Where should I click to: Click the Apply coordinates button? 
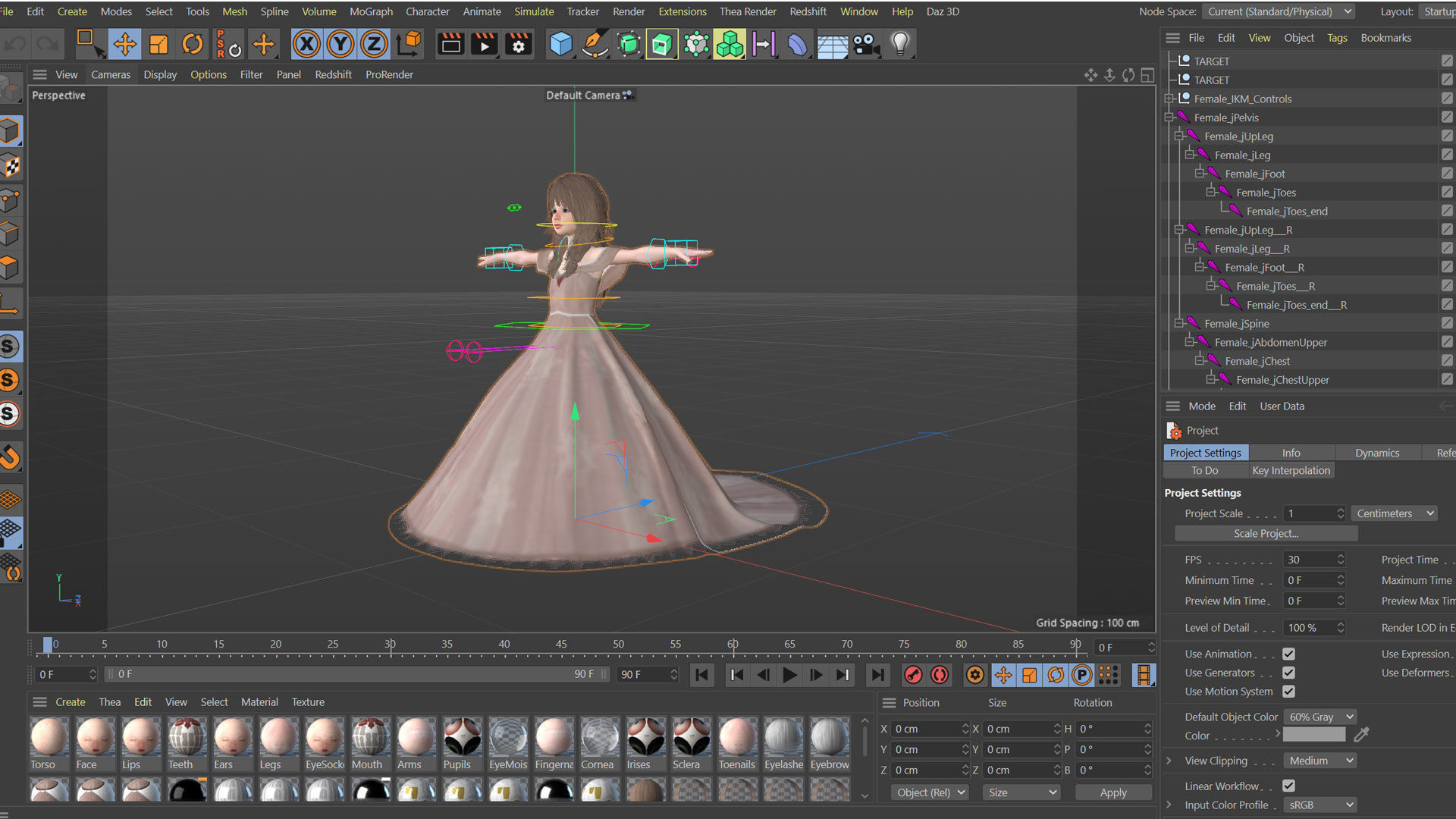pos(1113,792)
